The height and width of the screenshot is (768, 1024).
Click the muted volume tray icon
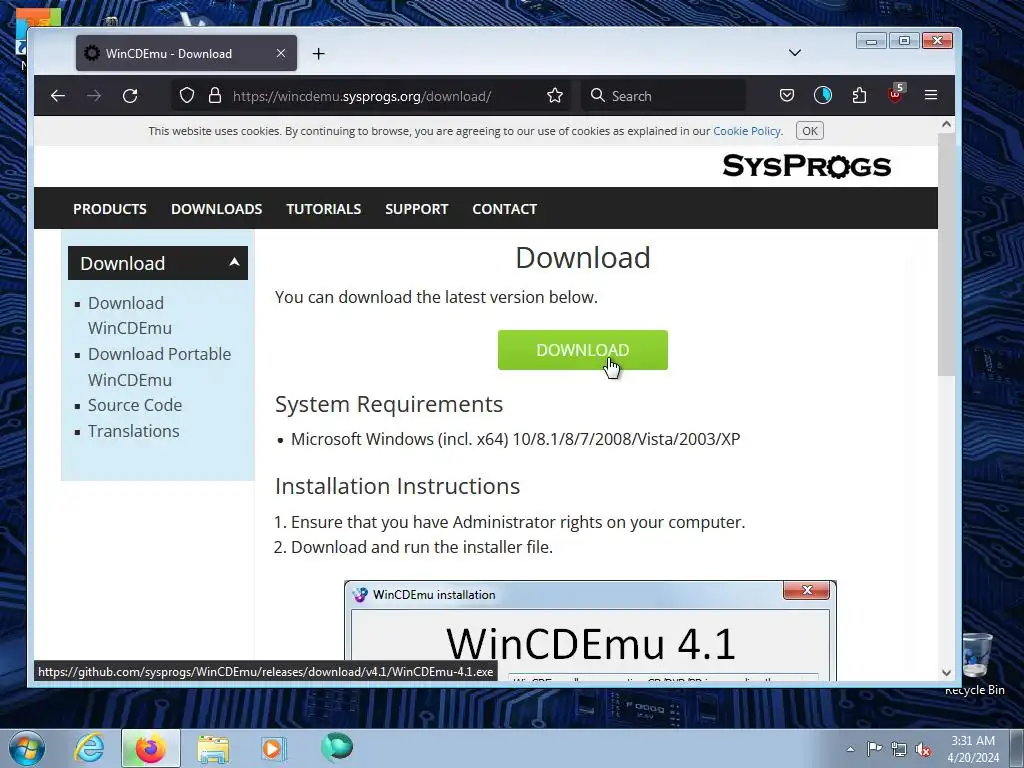pyautogui.click(x=923, y=749)
